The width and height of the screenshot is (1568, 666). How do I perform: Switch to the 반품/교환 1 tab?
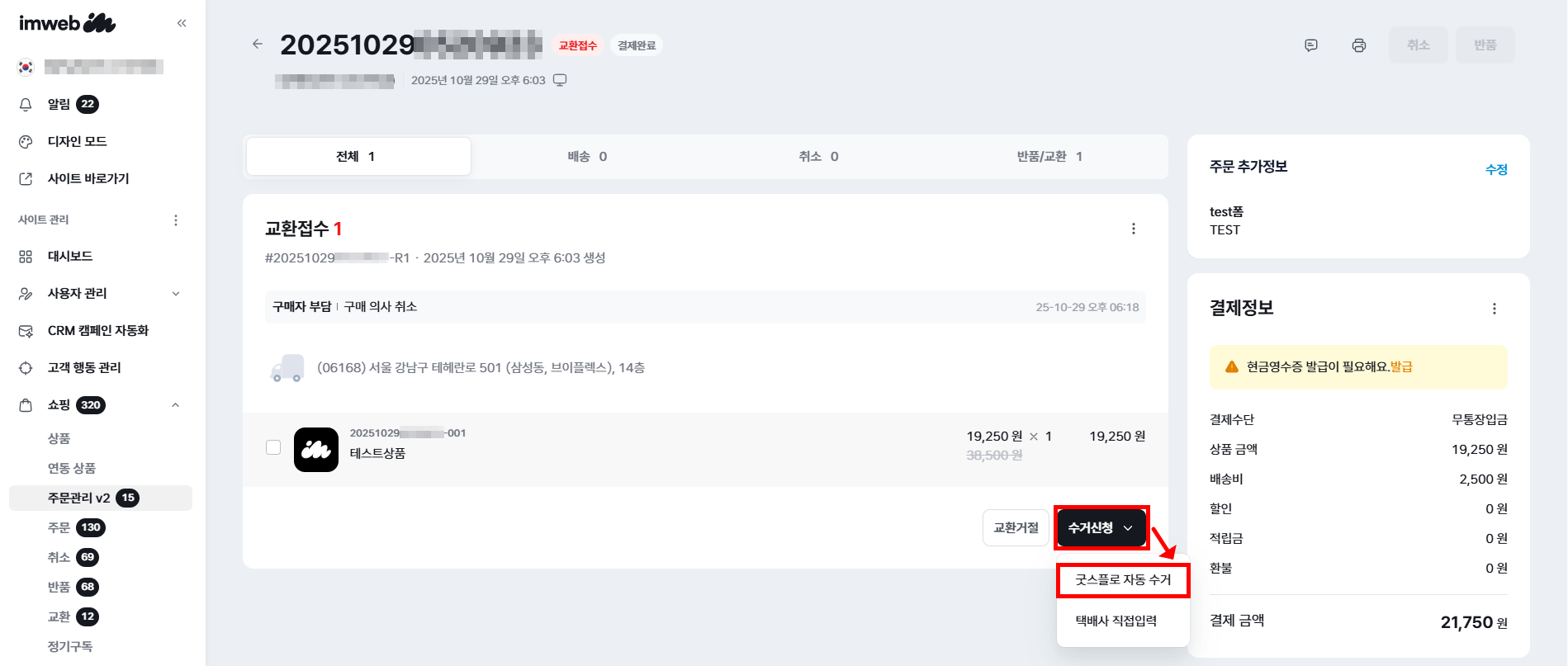[1049, 157]
